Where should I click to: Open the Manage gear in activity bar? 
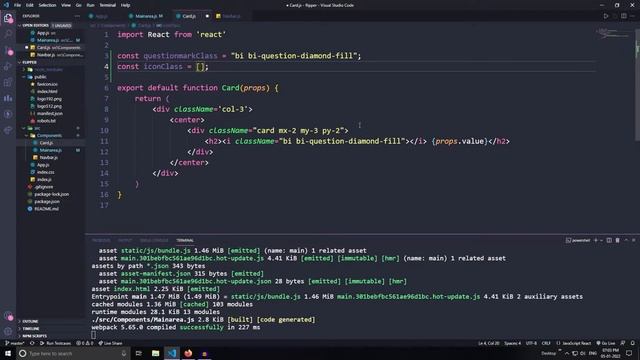8,331
